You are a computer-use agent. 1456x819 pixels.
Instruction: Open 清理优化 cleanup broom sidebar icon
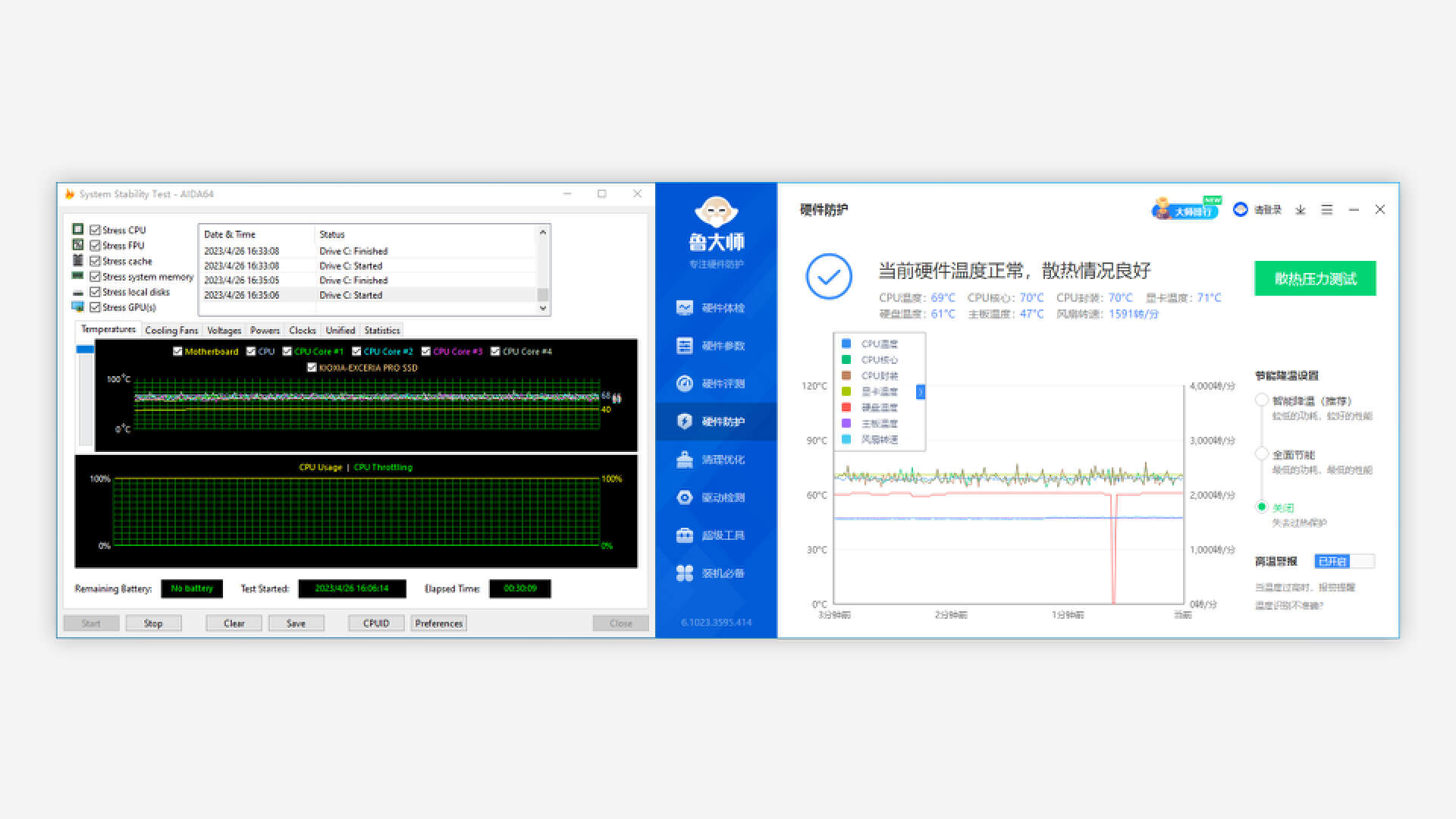(685, 460)
